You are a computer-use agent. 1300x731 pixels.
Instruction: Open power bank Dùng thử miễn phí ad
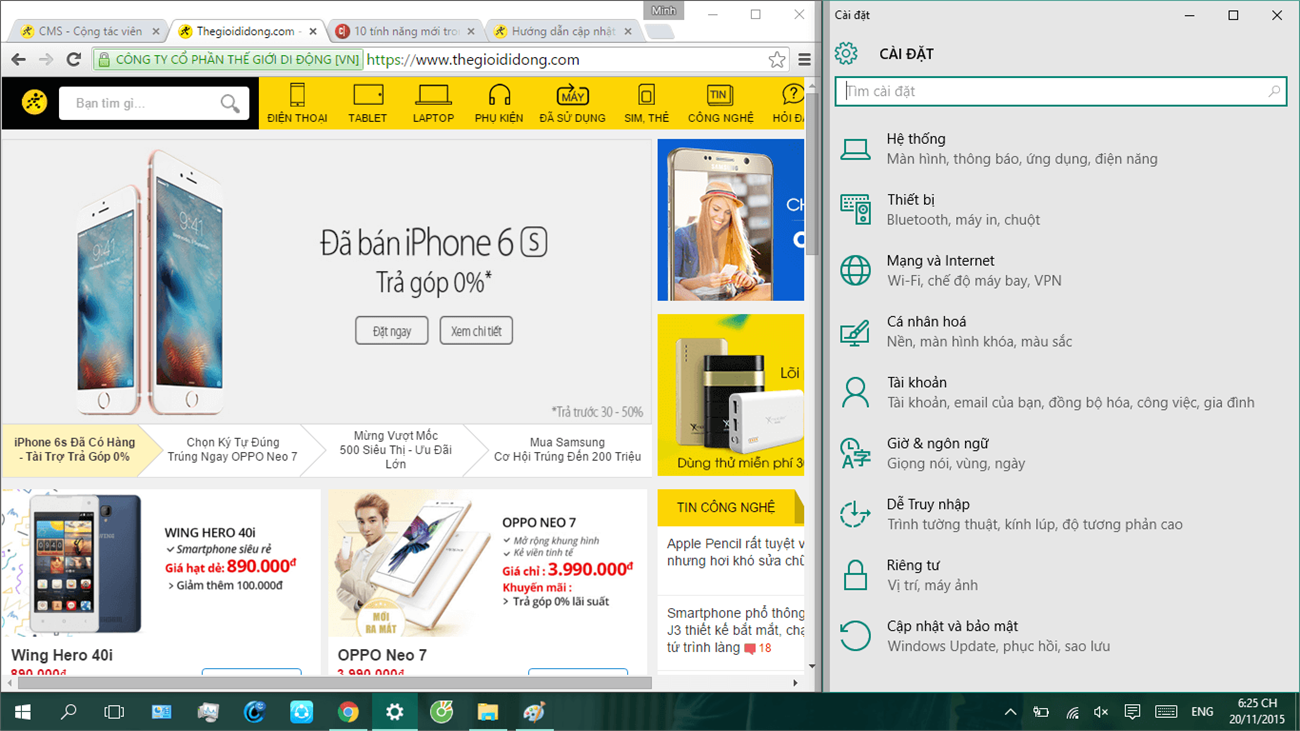[731, 395]
